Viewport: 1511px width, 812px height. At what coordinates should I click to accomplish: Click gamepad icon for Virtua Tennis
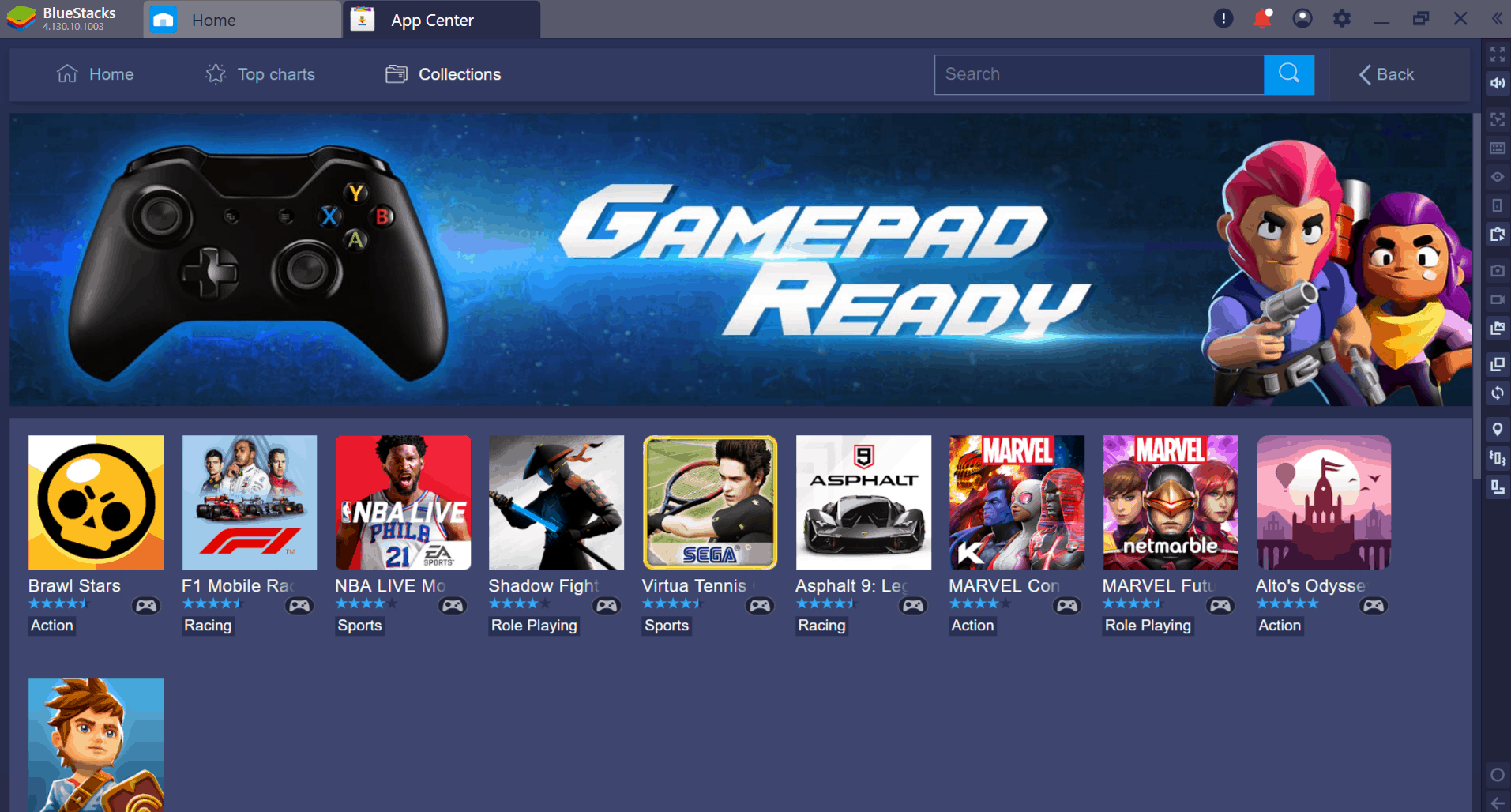tap(760, 606)
